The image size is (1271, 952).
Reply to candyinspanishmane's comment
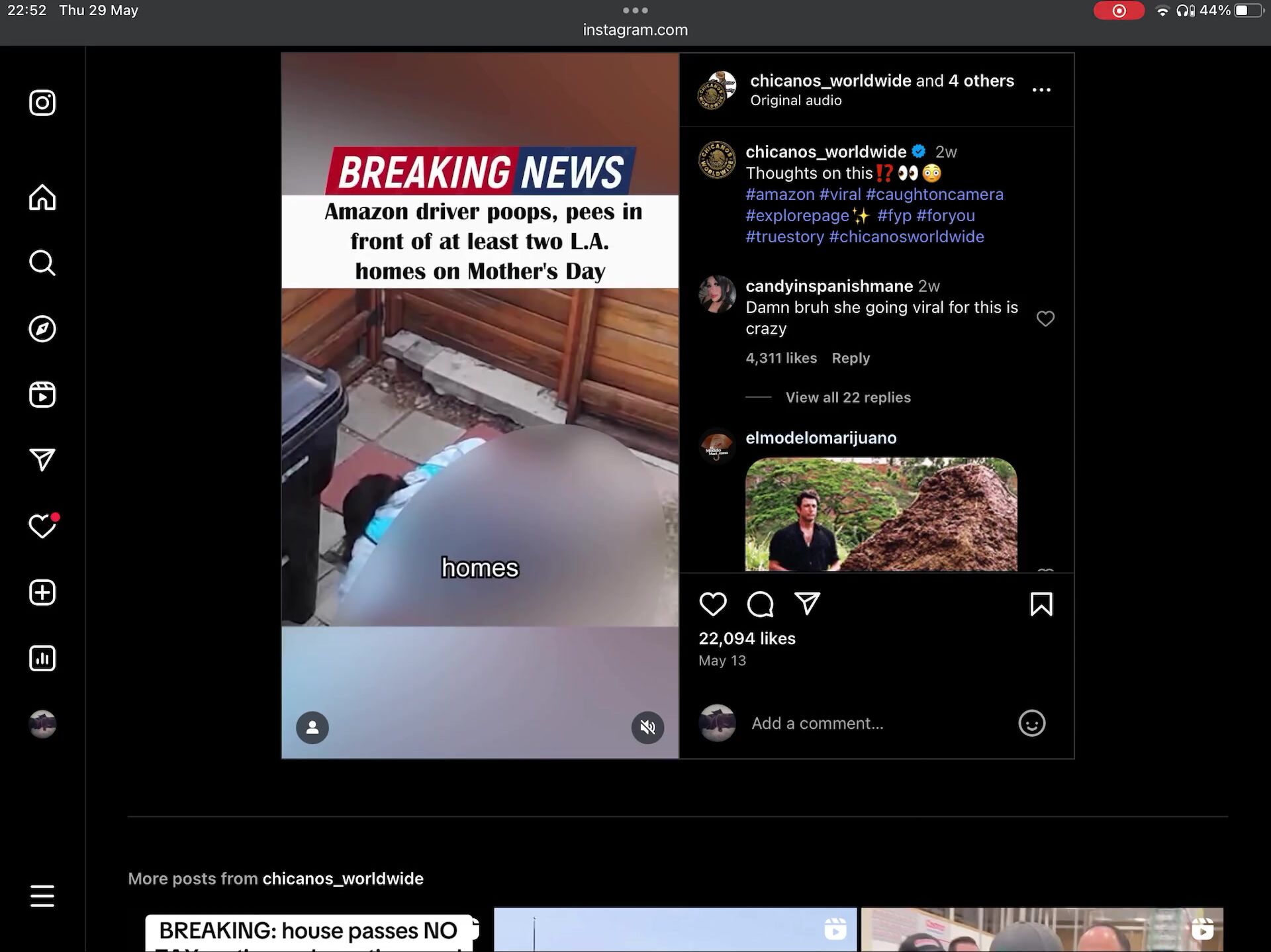tap(851, 358)
